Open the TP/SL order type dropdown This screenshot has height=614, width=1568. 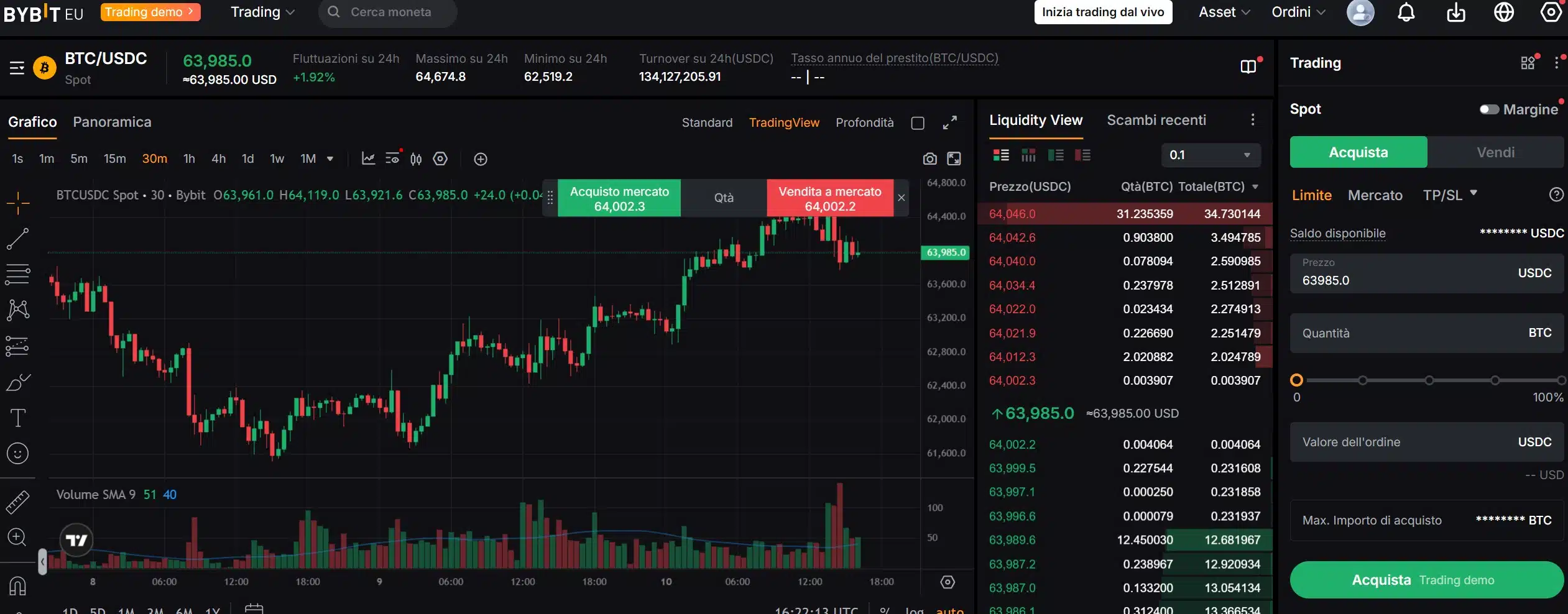(1450, 195)
